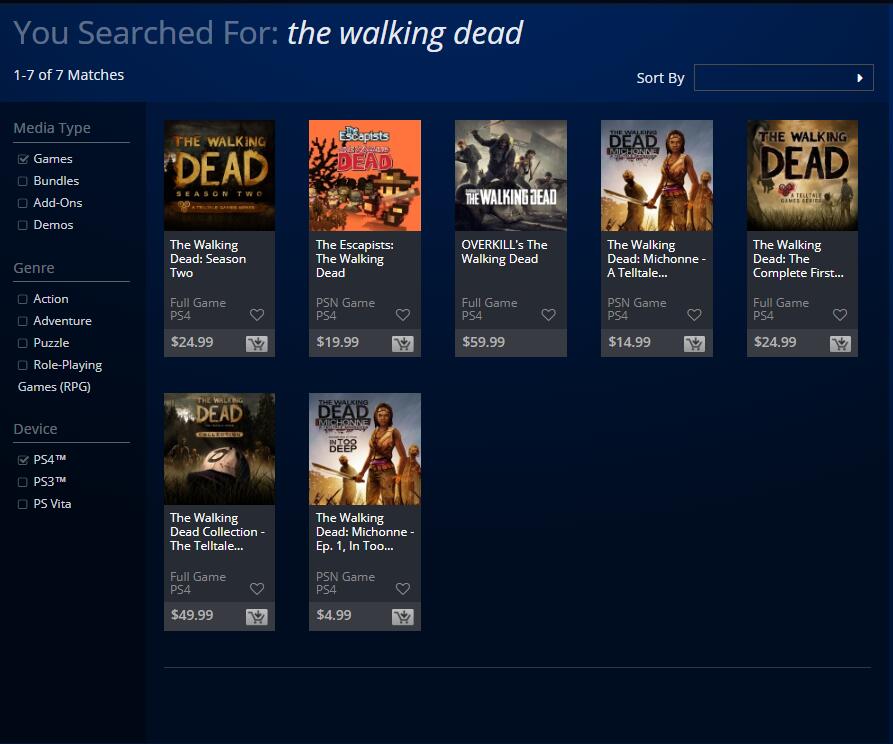Wishlist The Escapists: The Walking Dead

coord(403,315)
